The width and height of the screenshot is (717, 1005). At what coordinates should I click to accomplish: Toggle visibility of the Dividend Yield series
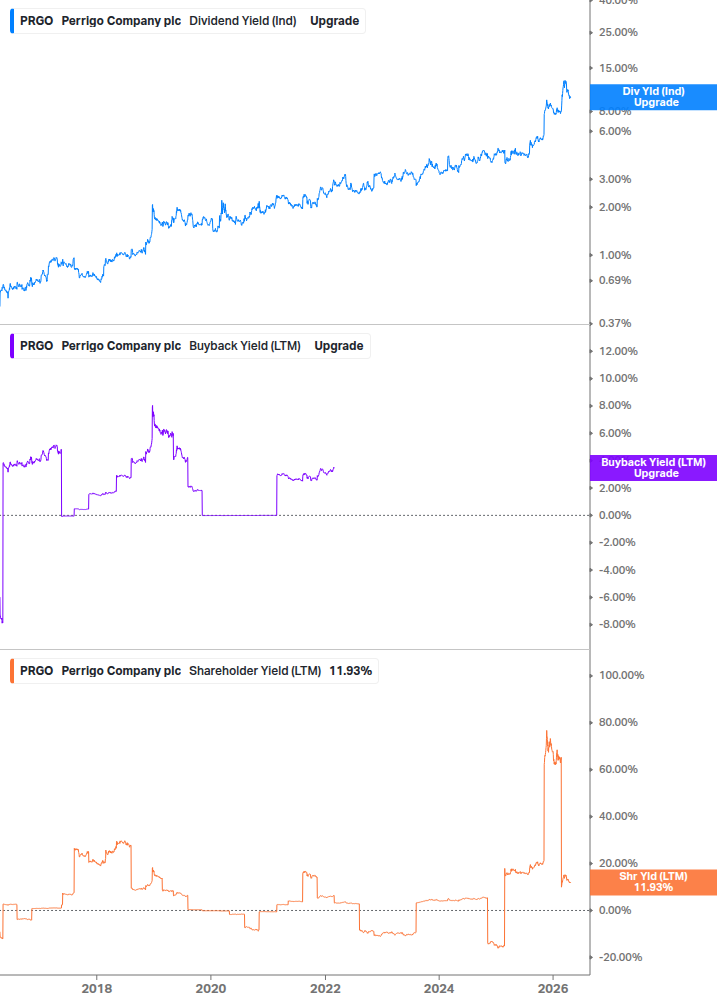click(x=11, y=20)
